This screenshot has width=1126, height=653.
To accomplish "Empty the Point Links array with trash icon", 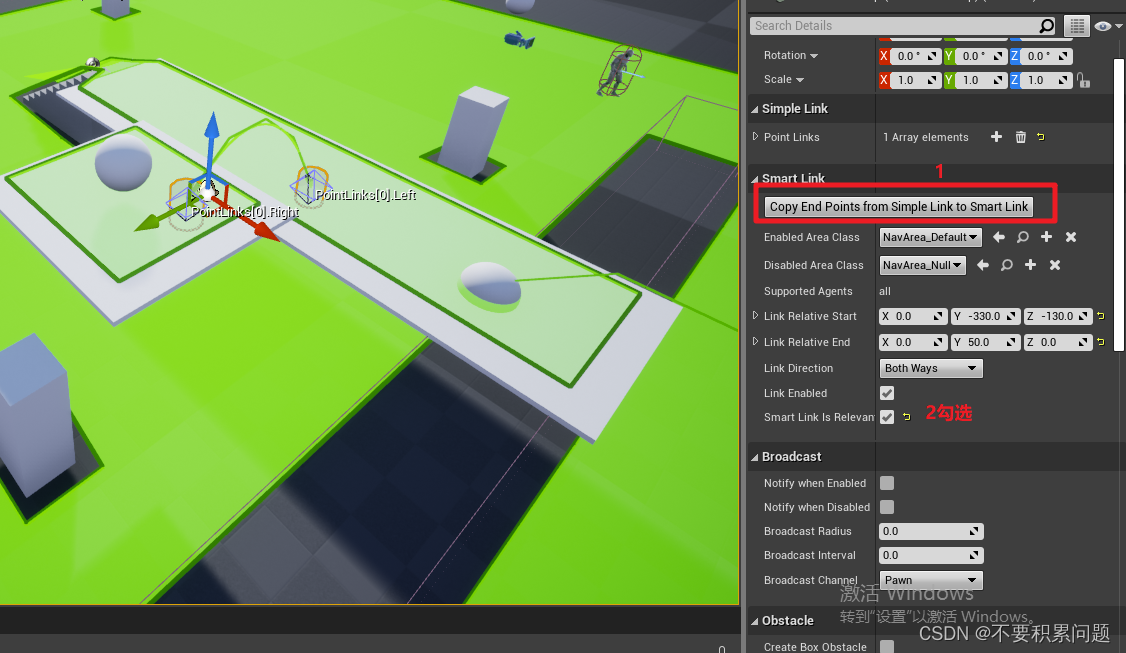I will tap(1020, 137).
